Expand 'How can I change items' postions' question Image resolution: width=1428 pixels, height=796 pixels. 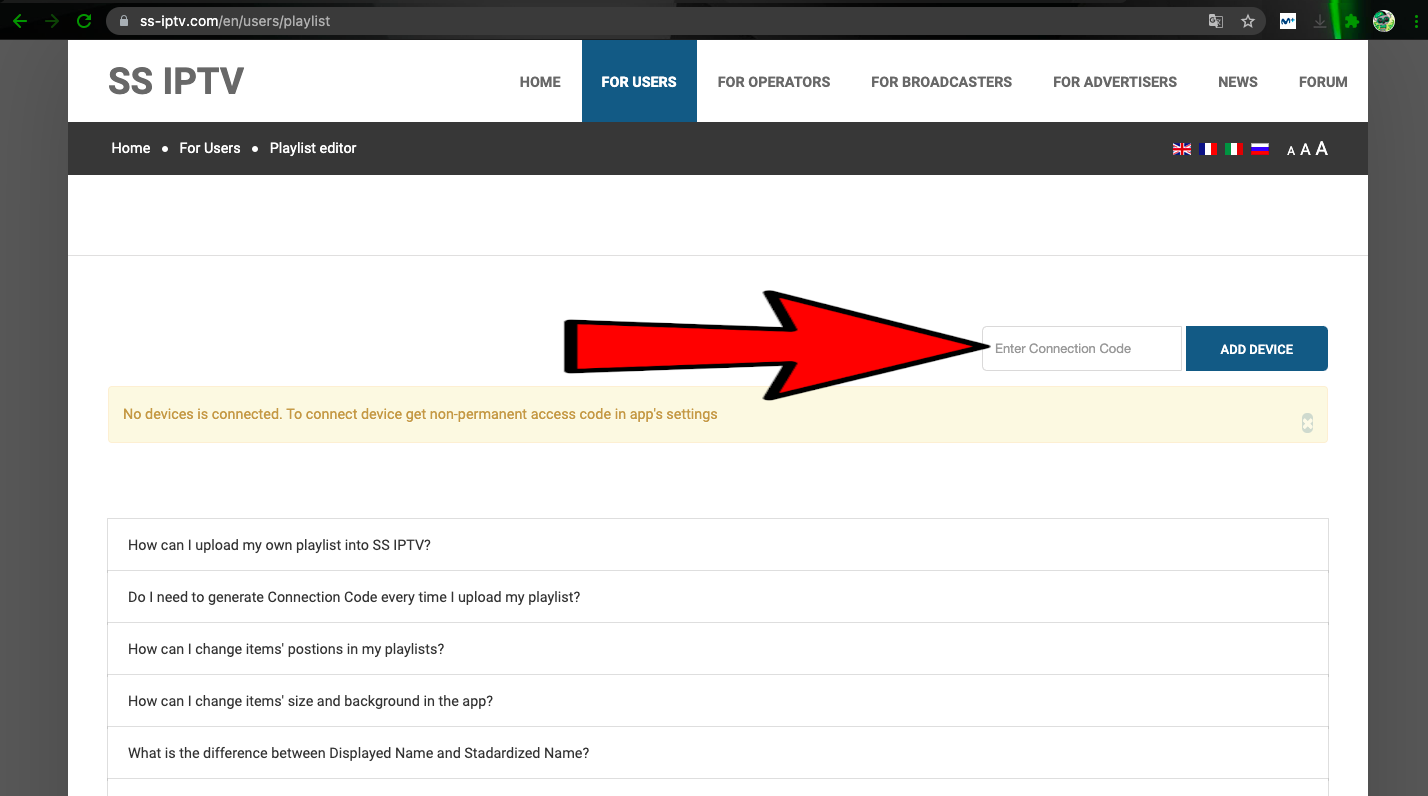point(286,649)
